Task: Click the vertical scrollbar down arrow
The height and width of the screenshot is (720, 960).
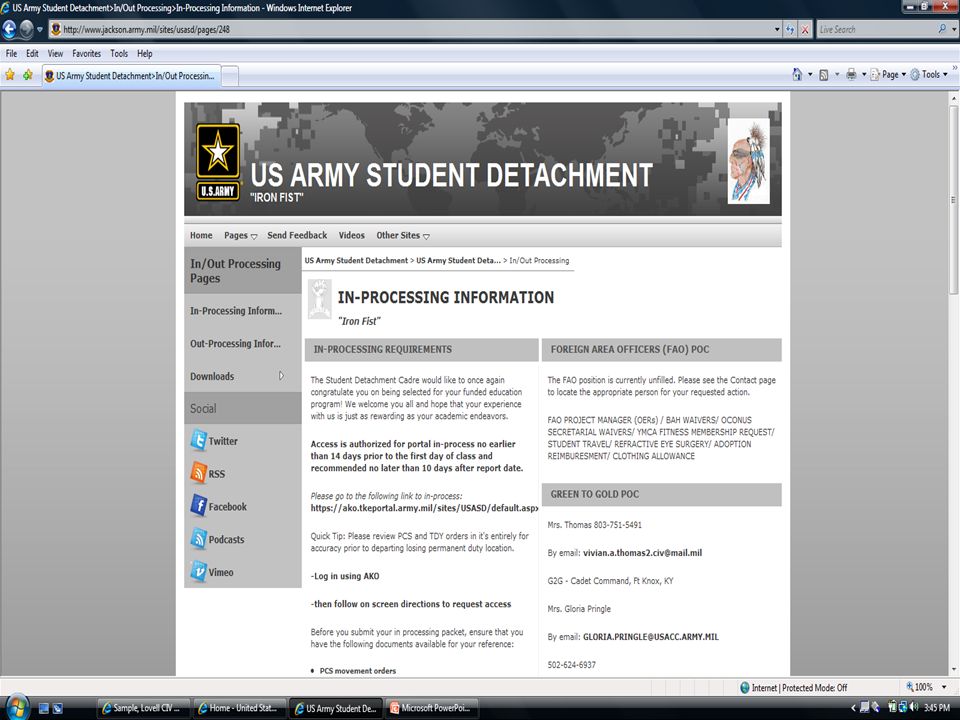Action: point(953,670)
